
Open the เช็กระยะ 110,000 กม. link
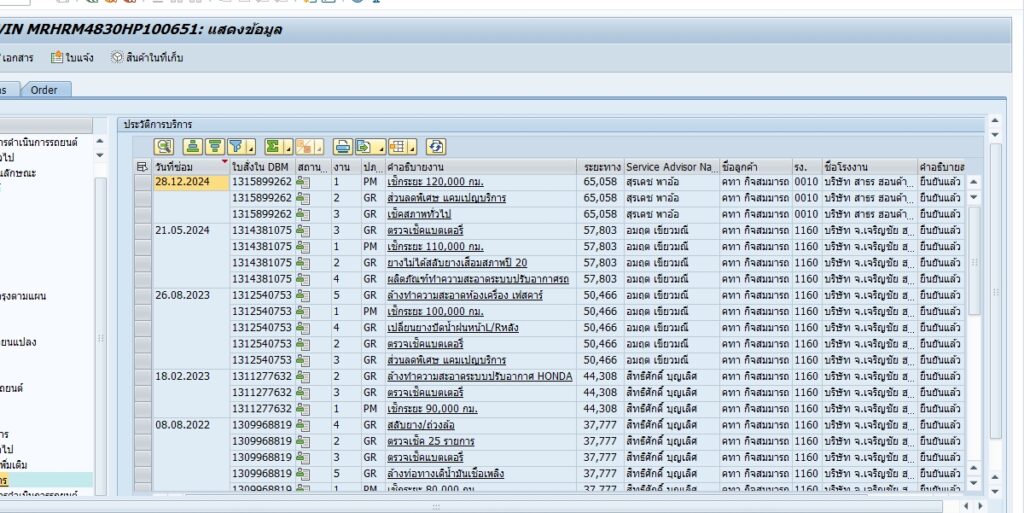pos(435,247)
